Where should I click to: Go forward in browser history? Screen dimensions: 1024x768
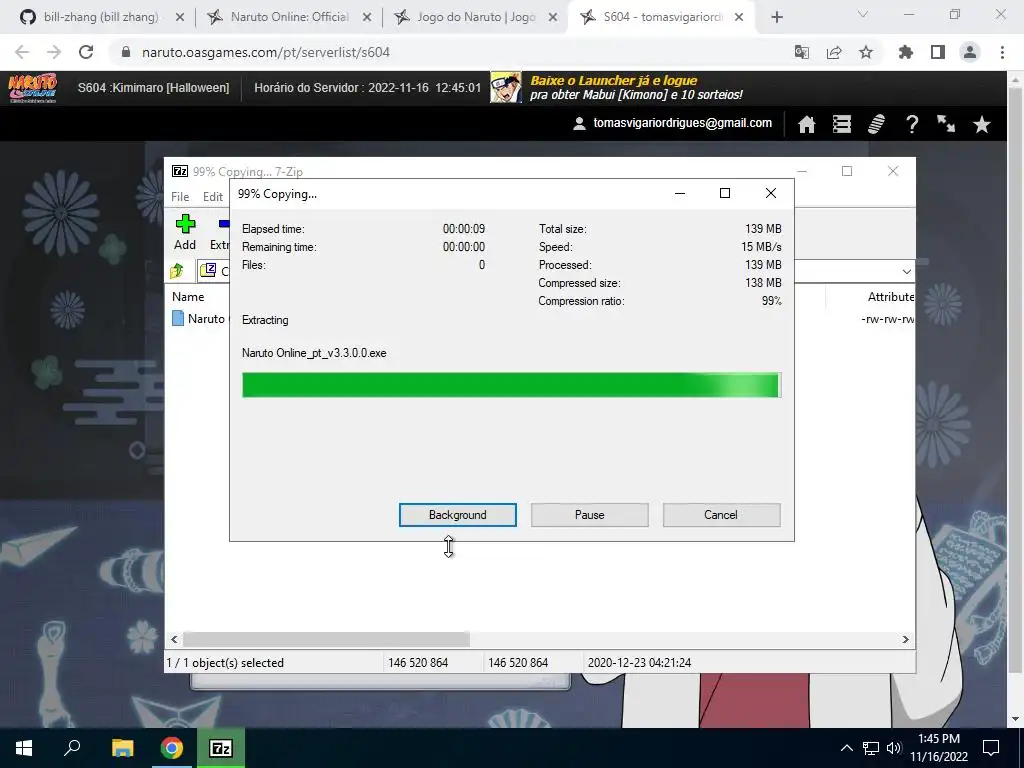click(x=54, y=52)
